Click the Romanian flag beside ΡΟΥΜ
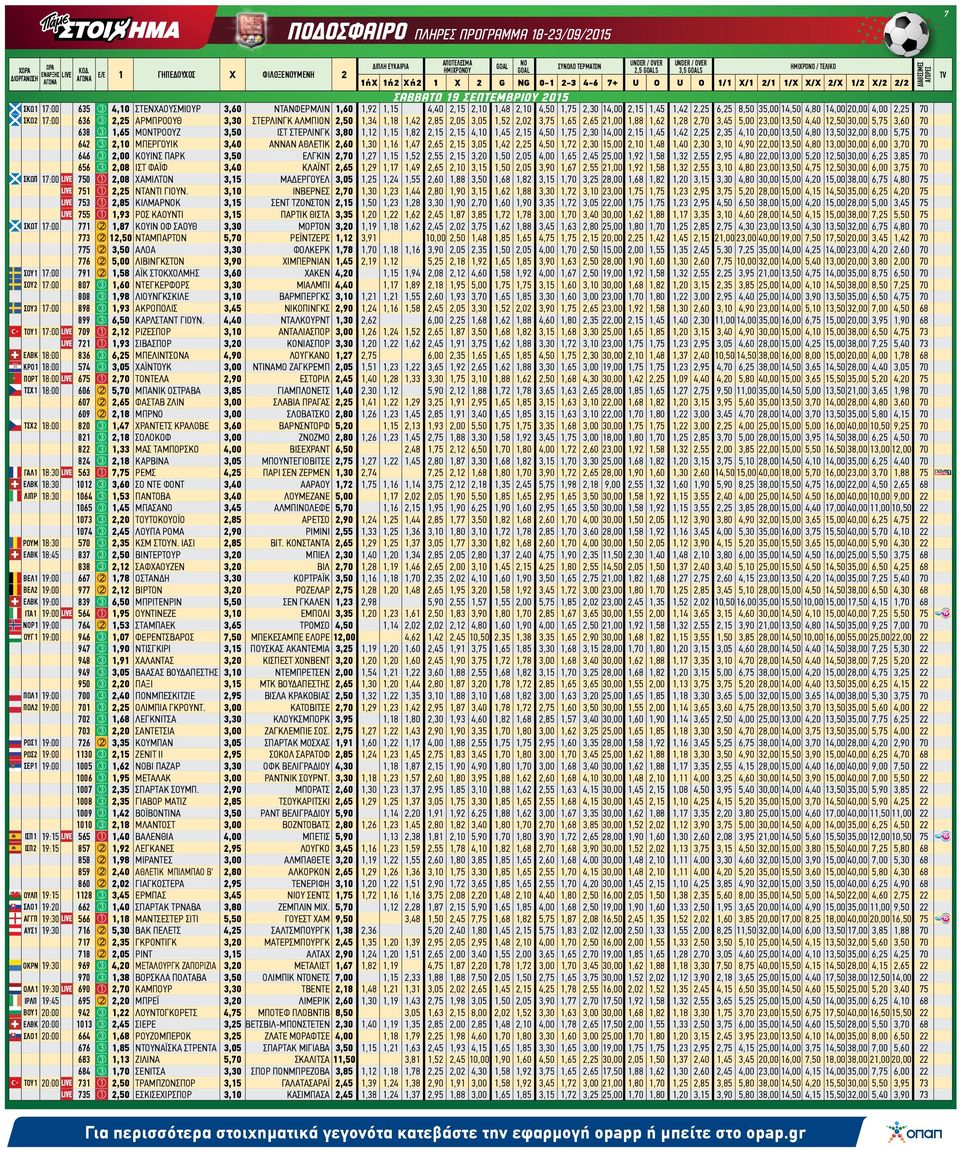Viewport: 960px width, 1150px height. click(x=15, y=543)
